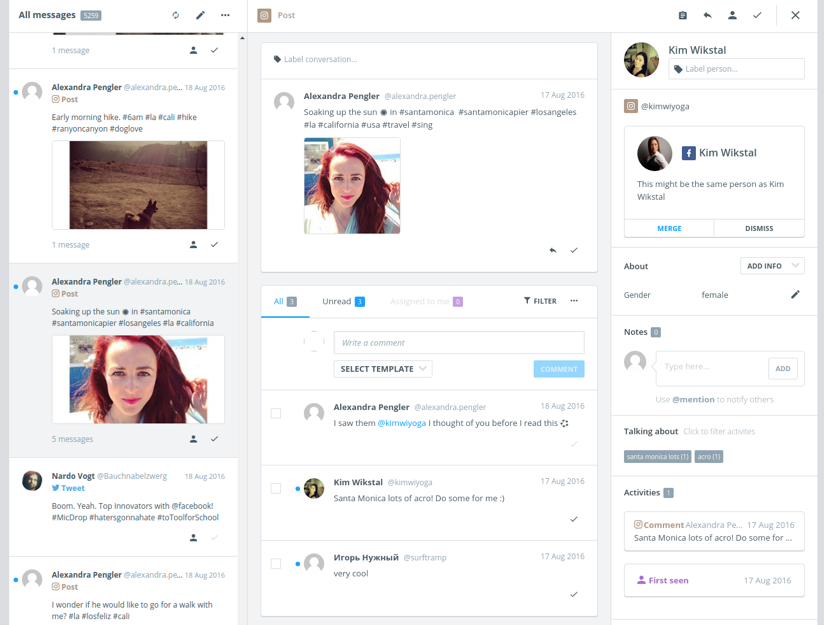
Task: Assign the Soaking up the sun message in list
Action: (x=193, y=439)
